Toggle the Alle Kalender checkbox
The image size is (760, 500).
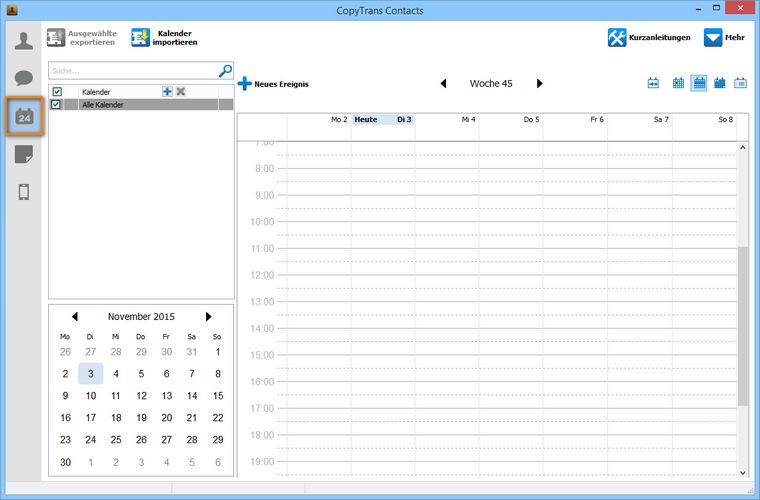point(56,105)
